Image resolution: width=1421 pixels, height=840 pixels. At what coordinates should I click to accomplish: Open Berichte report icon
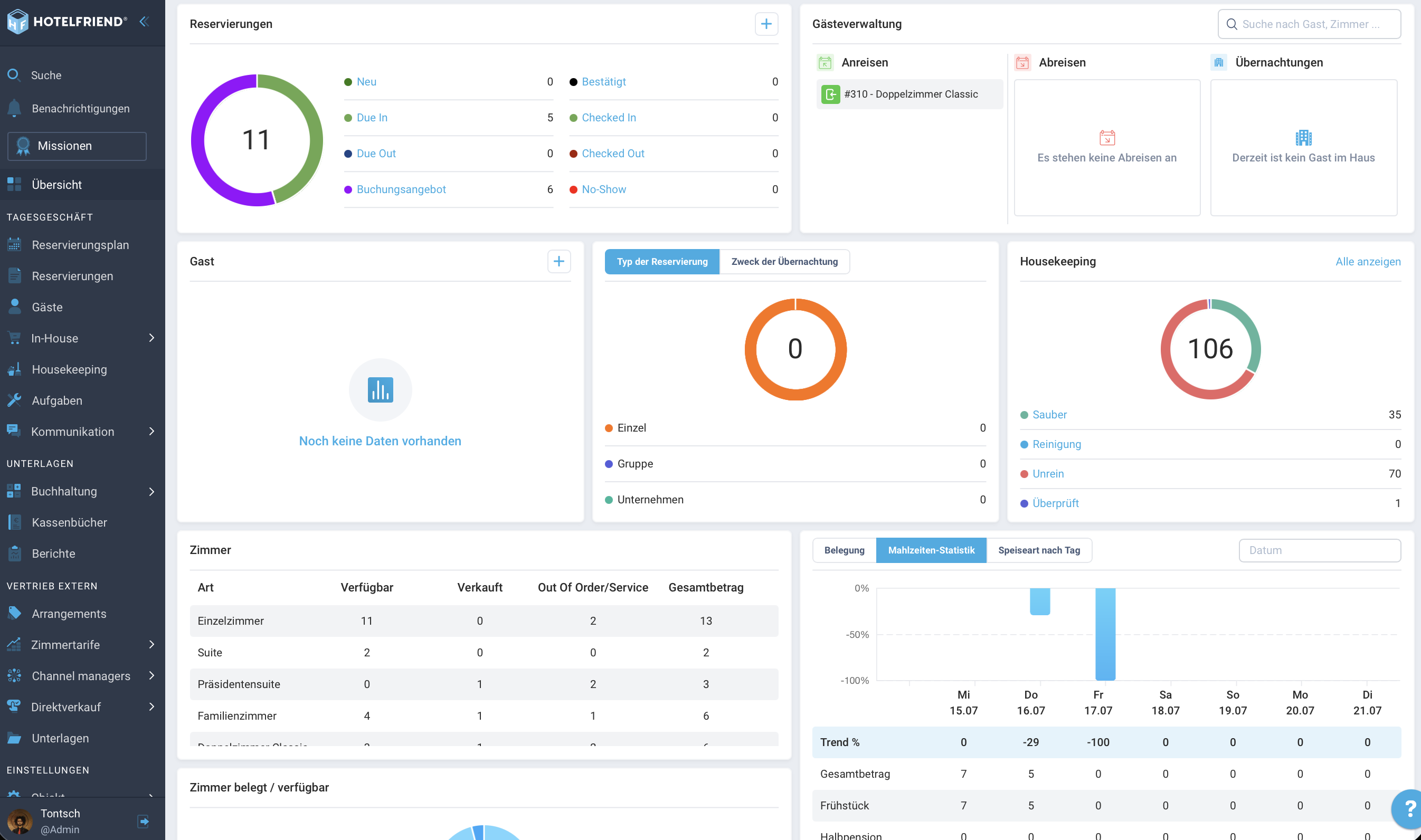point(14,553)
